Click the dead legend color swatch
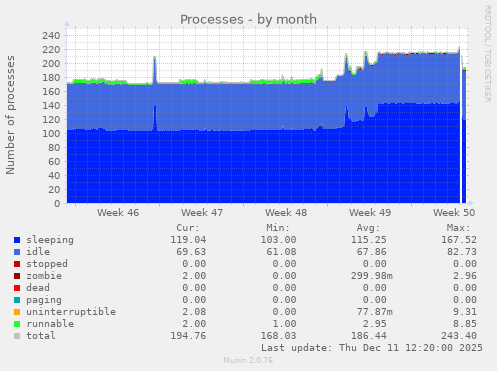This screenshot has width=497, height=371. 17,288
